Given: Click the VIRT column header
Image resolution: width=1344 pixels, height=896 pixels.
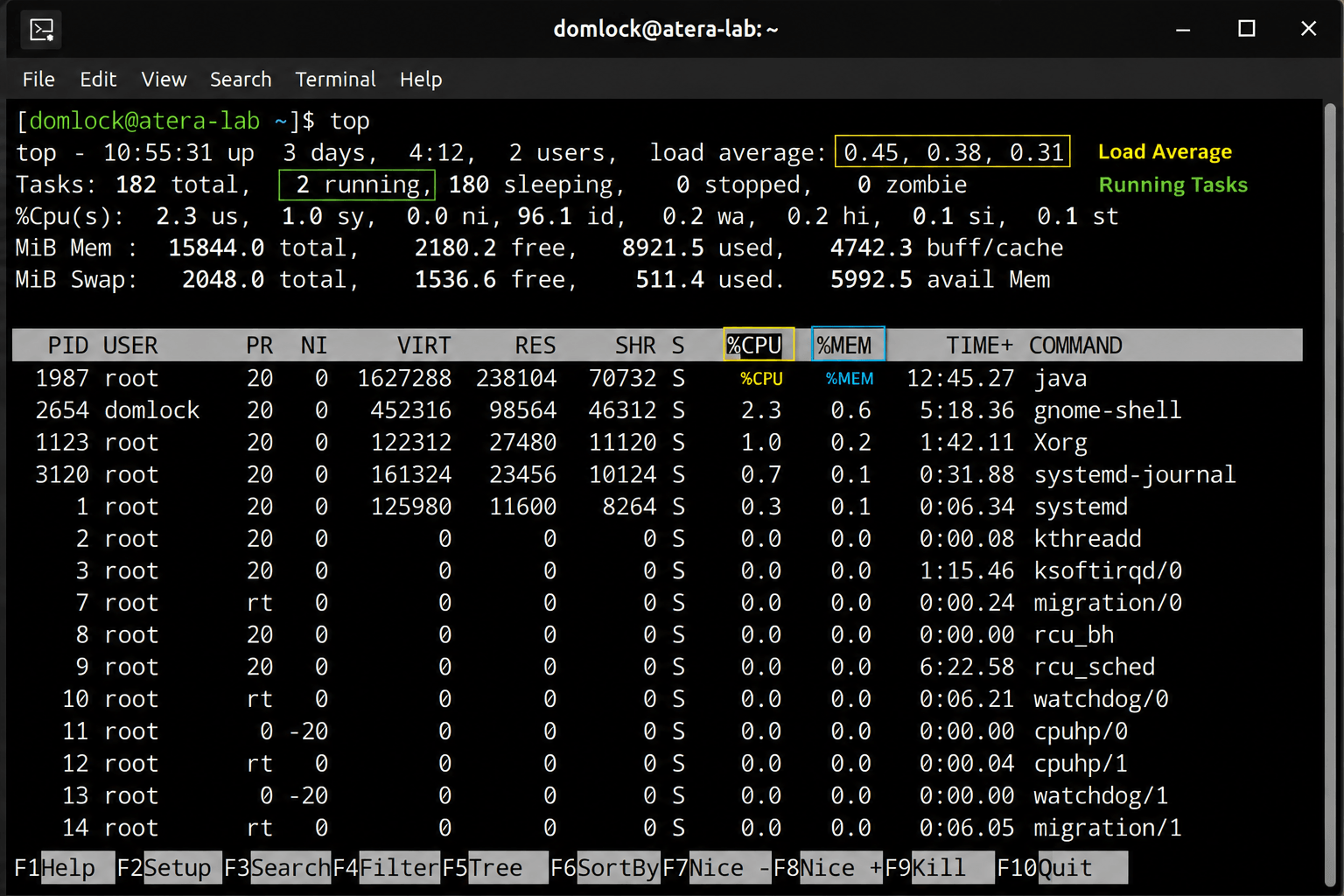Looking at the screenshot, I should point(424,346).
